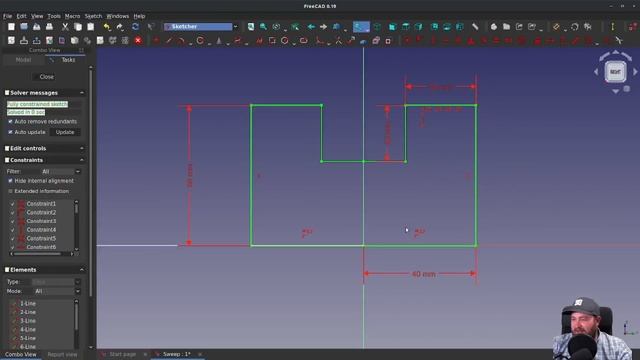Click the Measure distance ruler icon

475,27
